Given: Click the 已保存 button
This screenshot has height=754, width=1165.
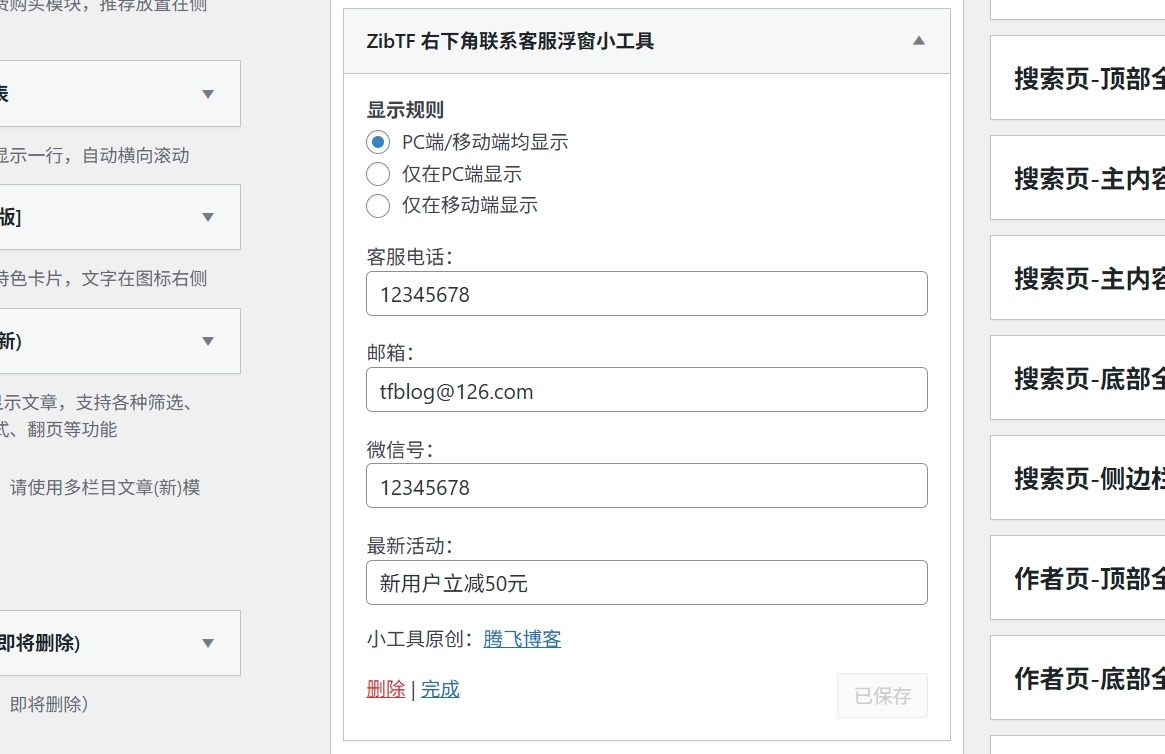Looking at the screenshot, I should (882, 695).
